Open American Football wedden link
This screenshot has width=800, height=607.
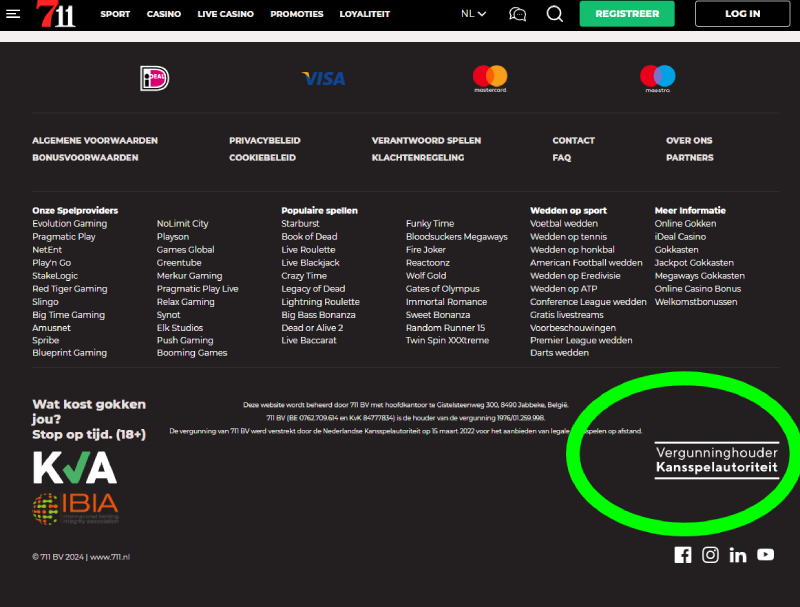click(586, 263)
